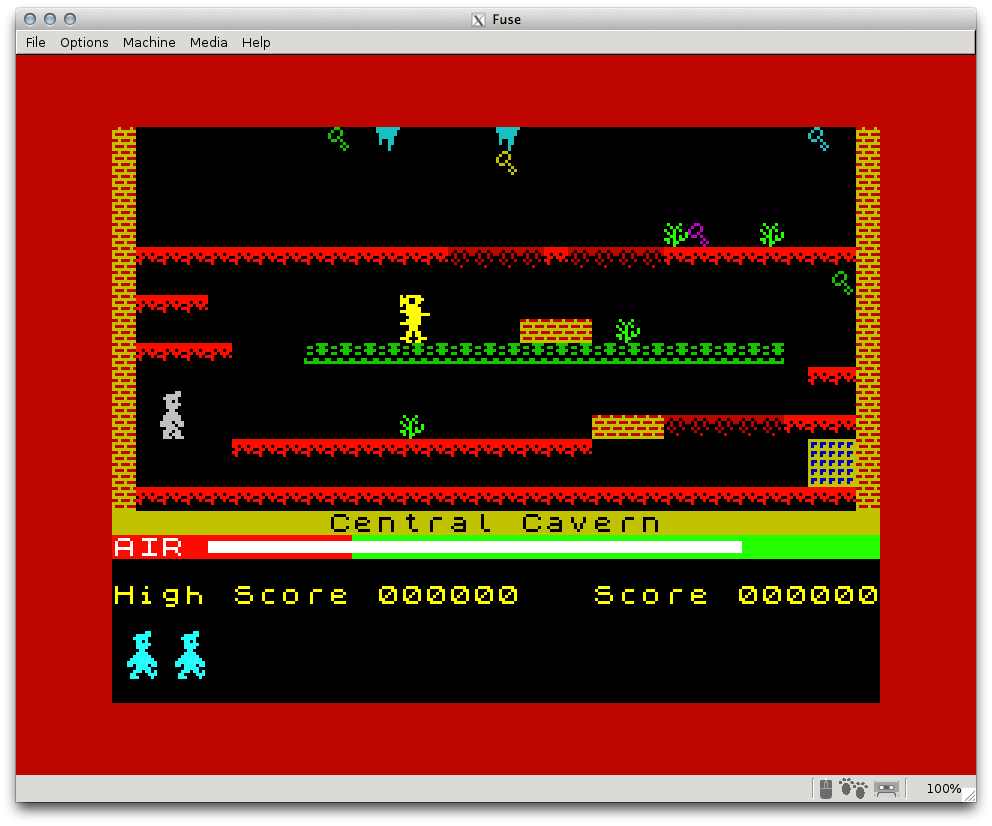Click the cassette tape status icon
992x826 pixels.
point(886,789)
